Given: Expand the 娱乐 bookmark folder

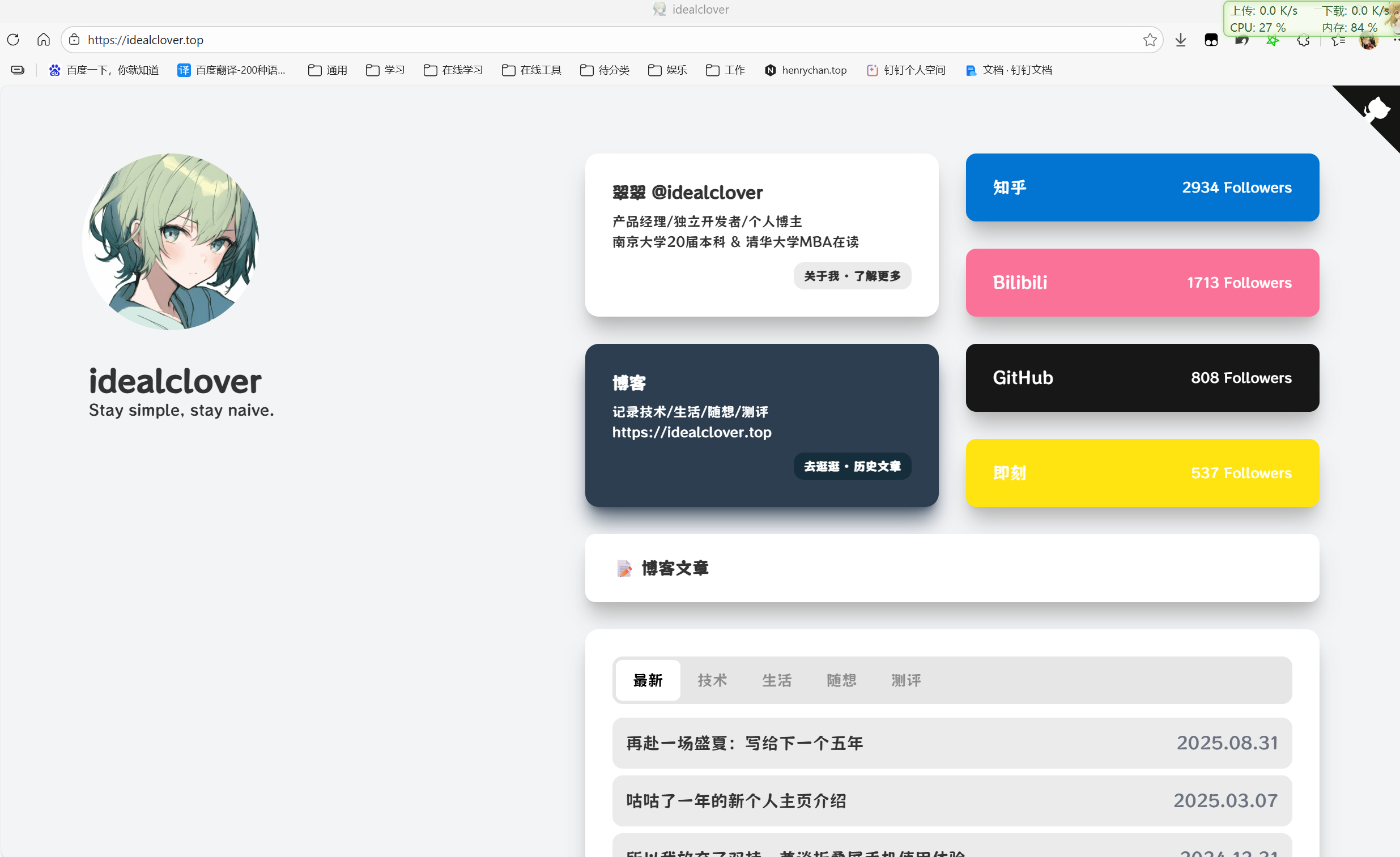Looking at the screenshot, I should [x=667, y=70].
